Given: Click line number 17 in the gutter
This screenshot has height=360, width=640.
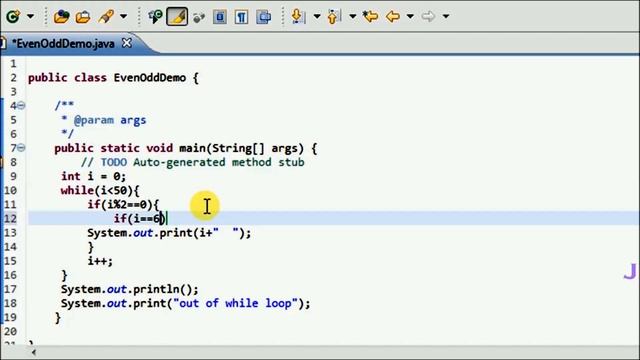Looking at the screenshot, I should (x=11, y=289).
